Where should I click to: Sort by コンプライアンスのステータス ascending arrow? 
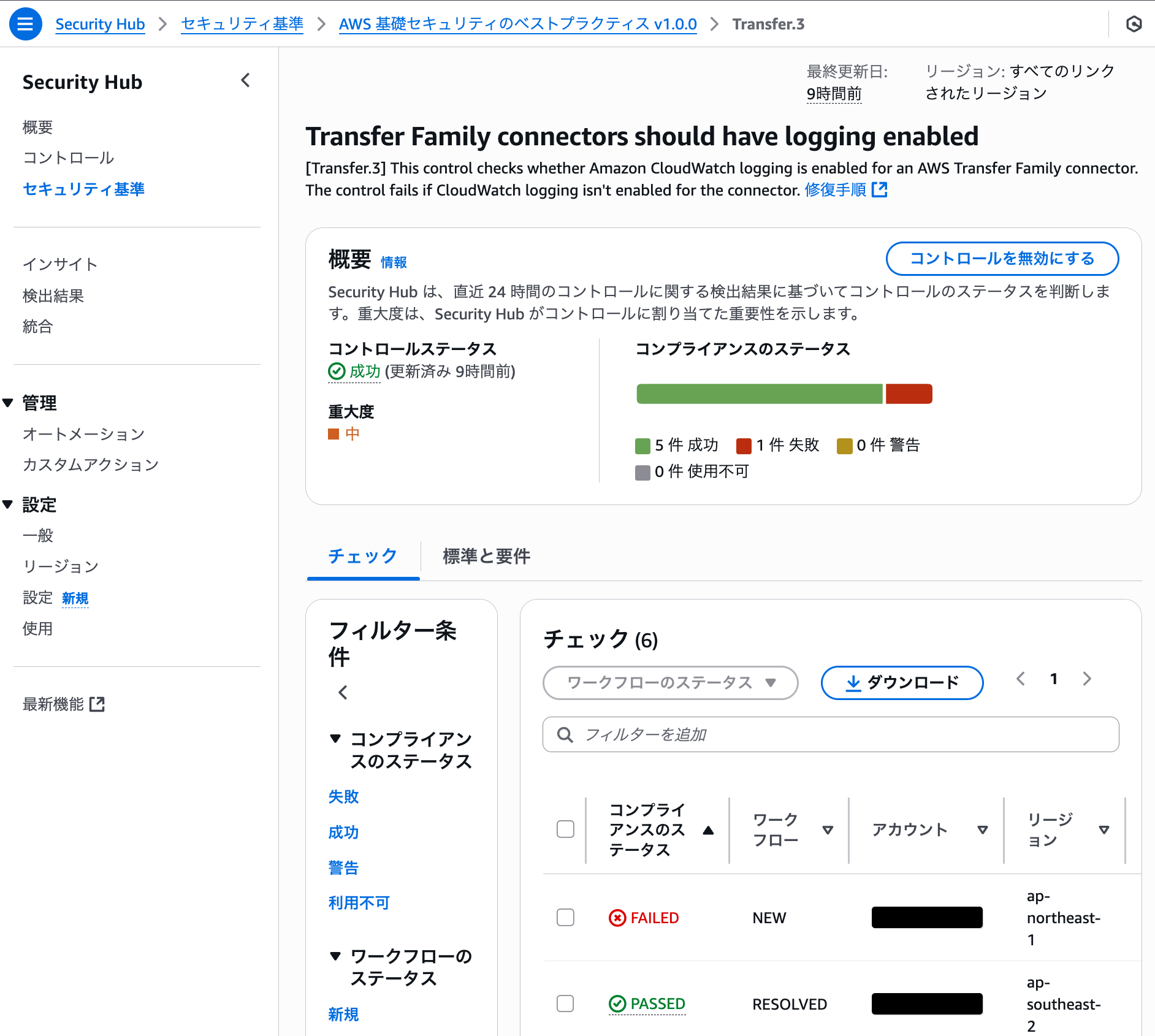709,830
